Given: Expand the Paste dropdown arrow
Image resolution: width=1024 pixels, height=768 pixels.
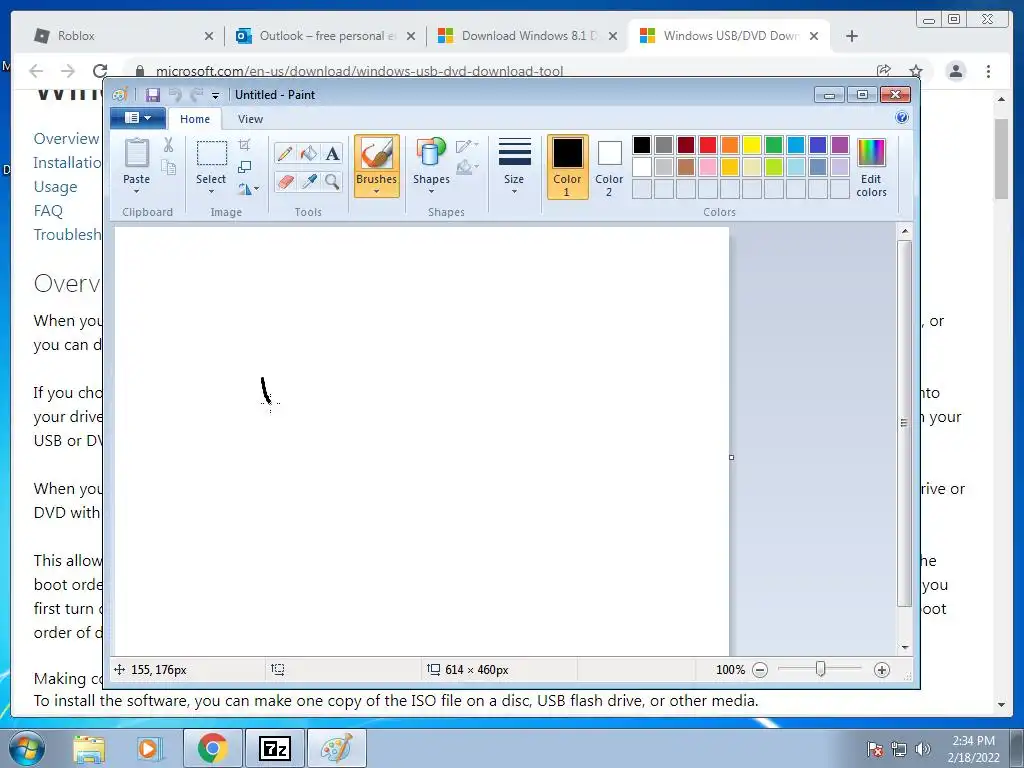Looking at the screenshot, I should 136,191.
